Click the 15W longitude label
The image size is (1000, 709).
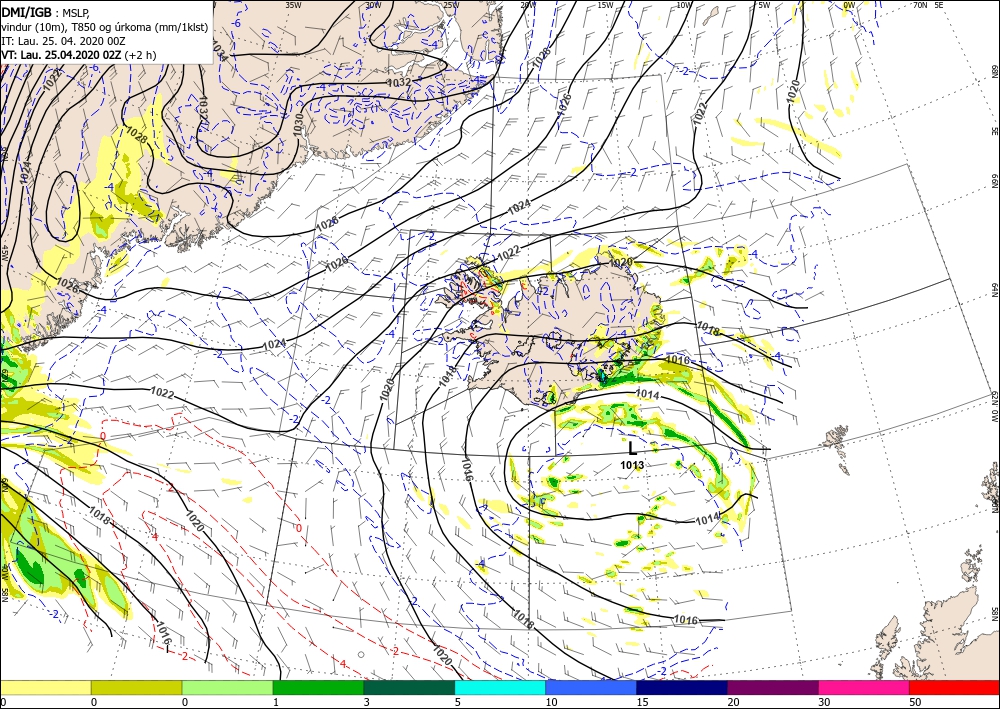[x=605, y=5]
